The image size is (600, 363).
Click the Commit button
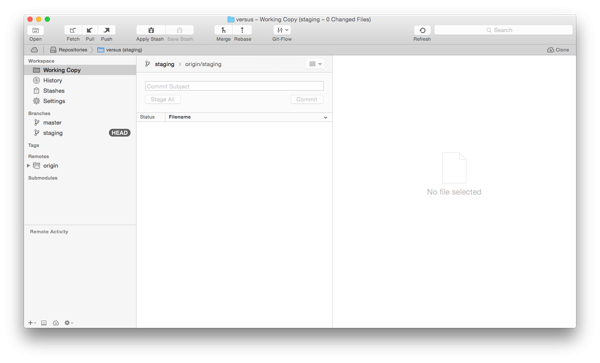[x=307, y=99]
